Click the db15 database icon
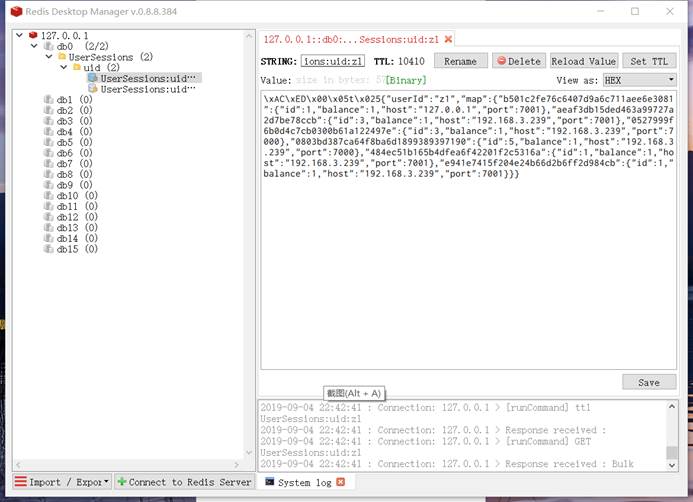The width and height of the screenshot is (693, 502). [49, 249]
